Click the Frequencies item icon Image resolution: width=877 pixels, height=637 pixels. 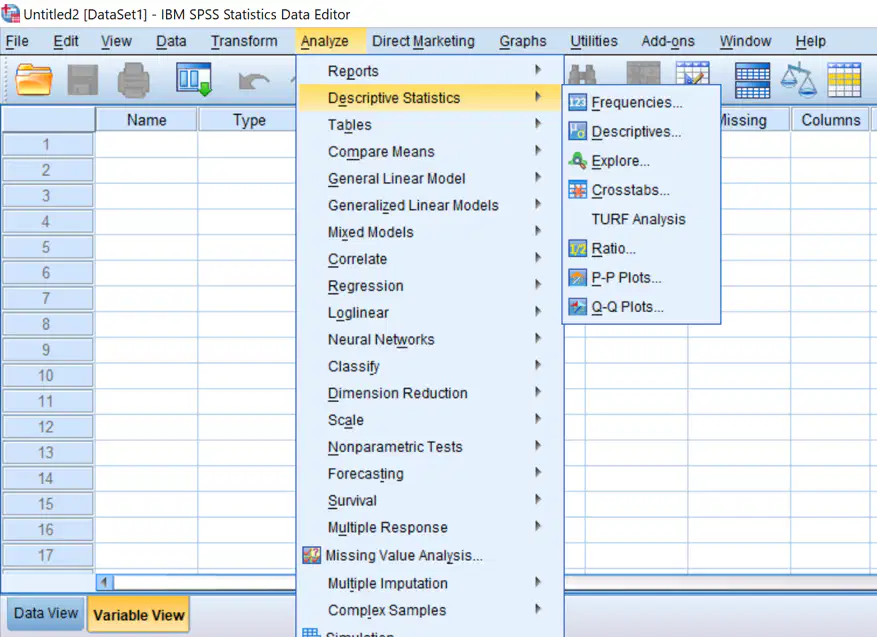pos(577,102)
